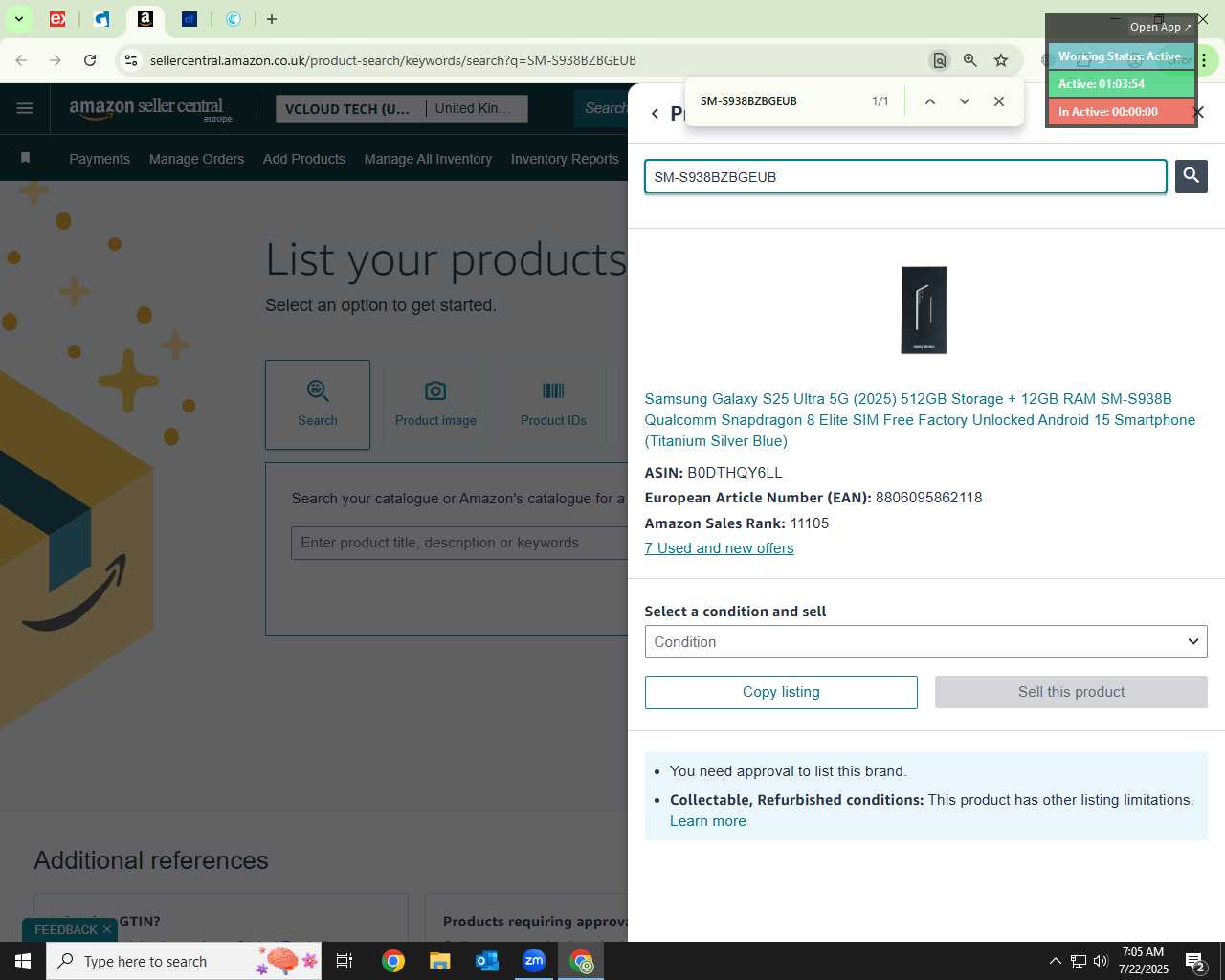Screen dimensions: 1225x980
Task: Click the Sell this product button
Action: pyautogui.click(x=1071, y=692)
